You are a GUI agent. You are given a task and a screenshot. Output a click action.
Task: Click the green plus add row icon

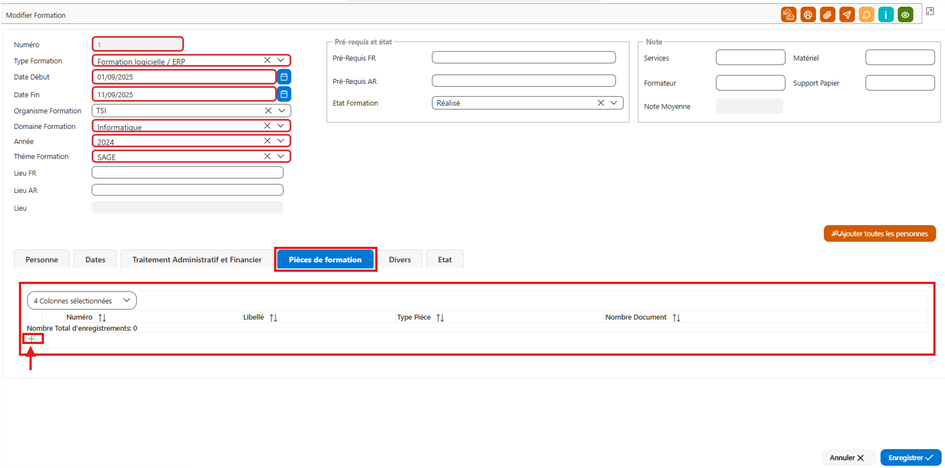coord(31,339)
